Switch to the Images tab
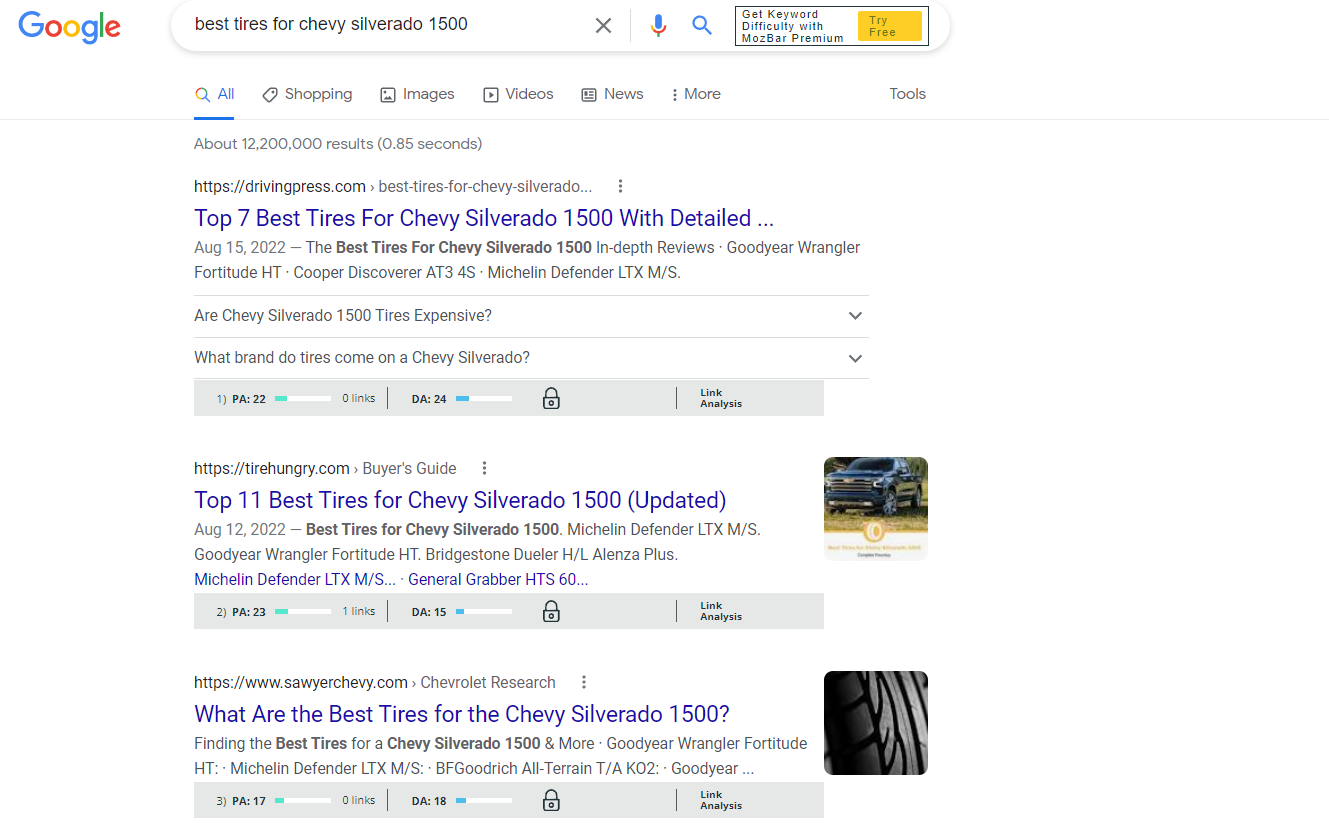This screenshot has width=1329, height=838. click(417, 94)
